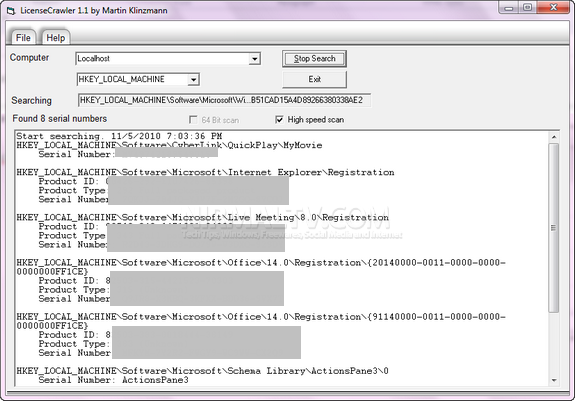Viewport: 575px width, 401px height.
Task: Toggle the High speed scan checkbox
Action: (x=279, y=119)
